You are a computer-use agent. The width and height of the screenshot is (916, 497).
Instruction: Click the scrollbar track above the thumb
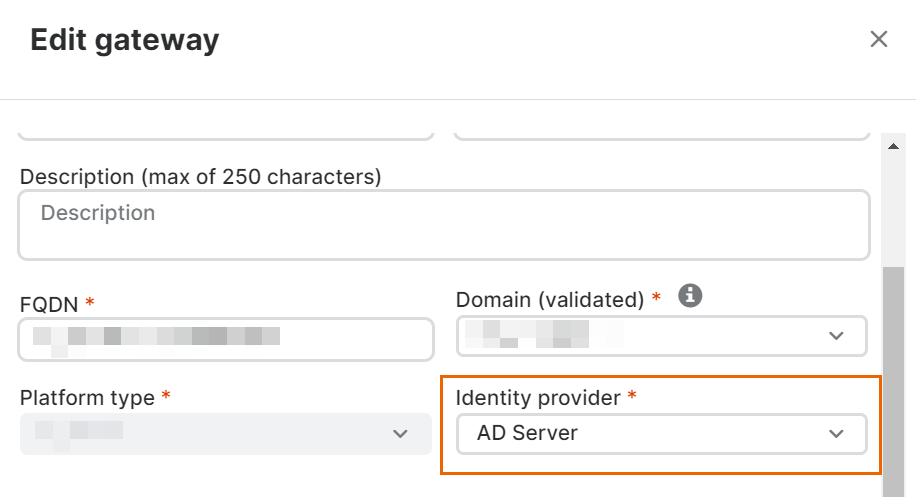[890, 210]
